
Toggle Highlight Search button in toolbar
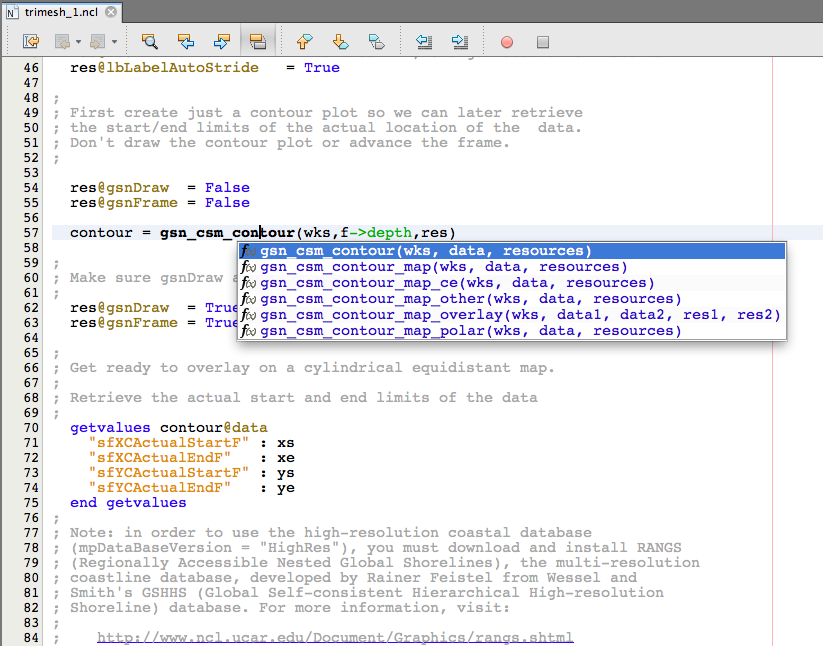(257, 42)
